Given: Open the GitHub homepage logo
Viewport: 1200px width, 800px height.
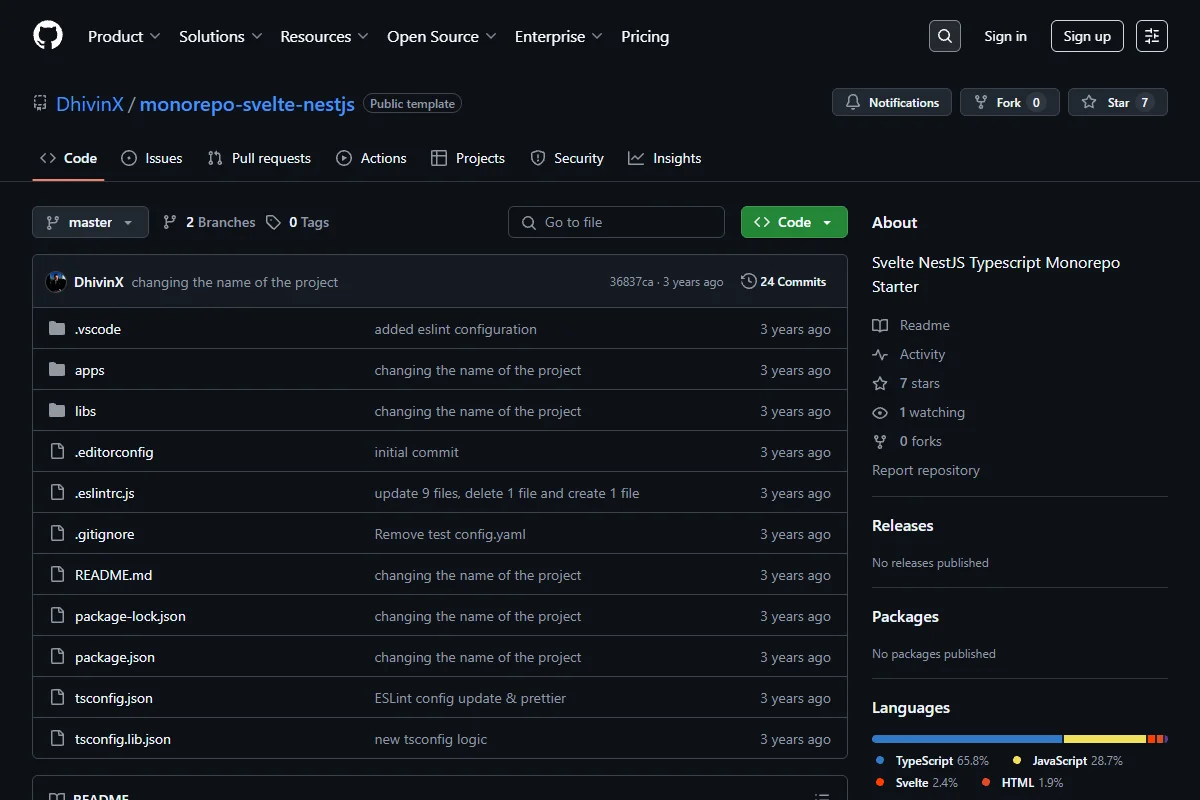Looking at the screenshot, I should click(48, 36).
